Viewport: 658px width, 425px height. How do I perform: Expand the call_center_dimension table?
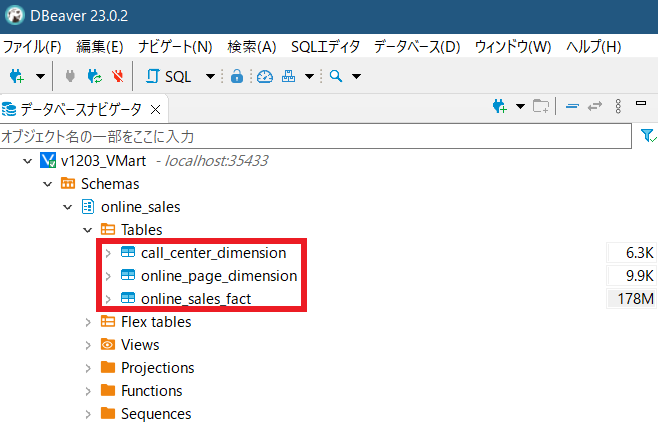pos(108,253)
